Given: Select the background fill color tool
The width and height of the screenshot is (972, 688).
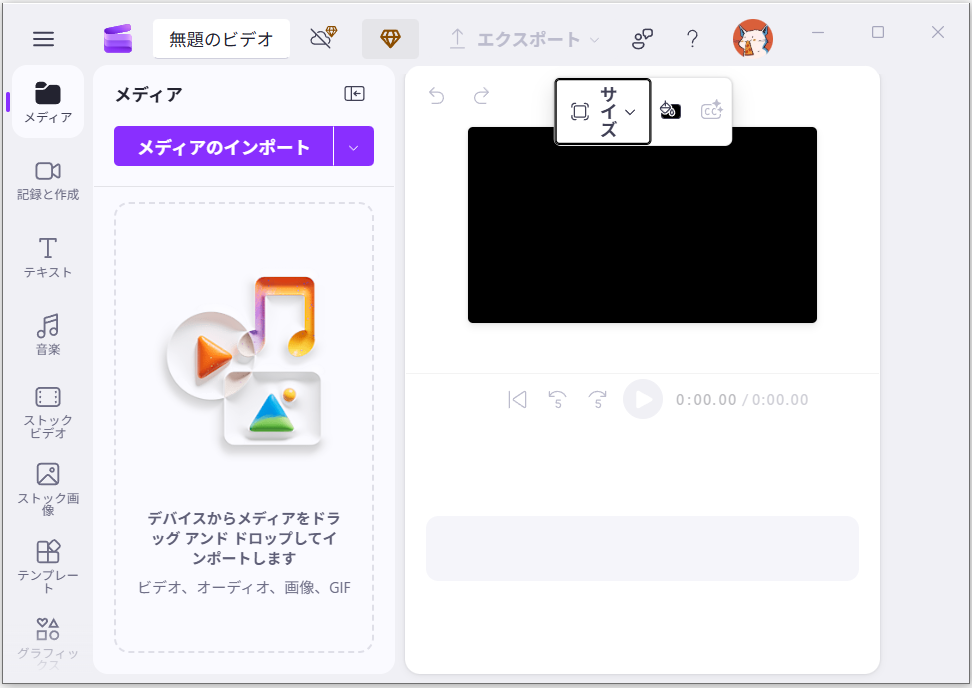Looking at the screenshot, I should pos(670,110).
